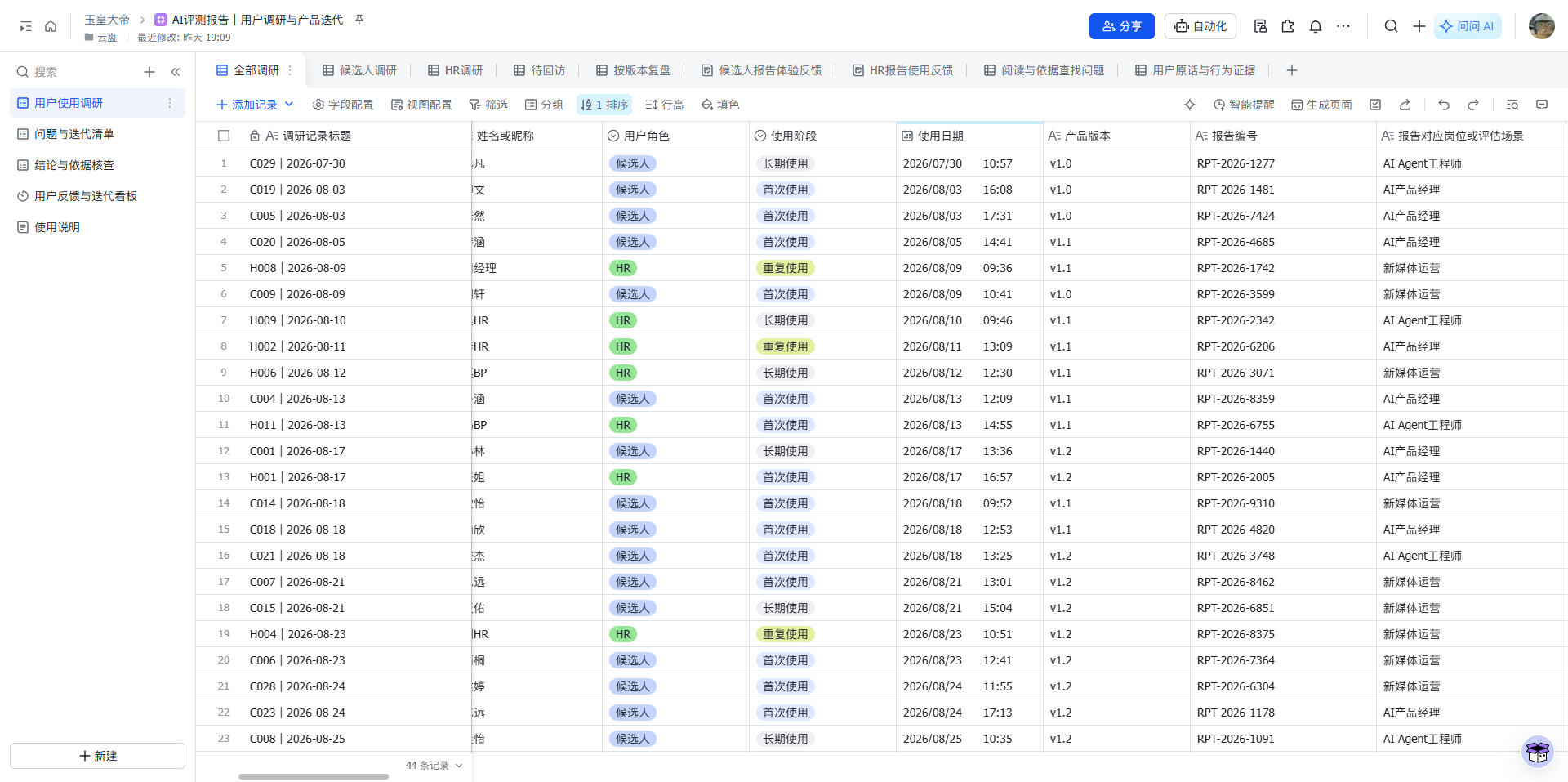
Task: Open 视图配置 view settings
Action: point(421,105)
